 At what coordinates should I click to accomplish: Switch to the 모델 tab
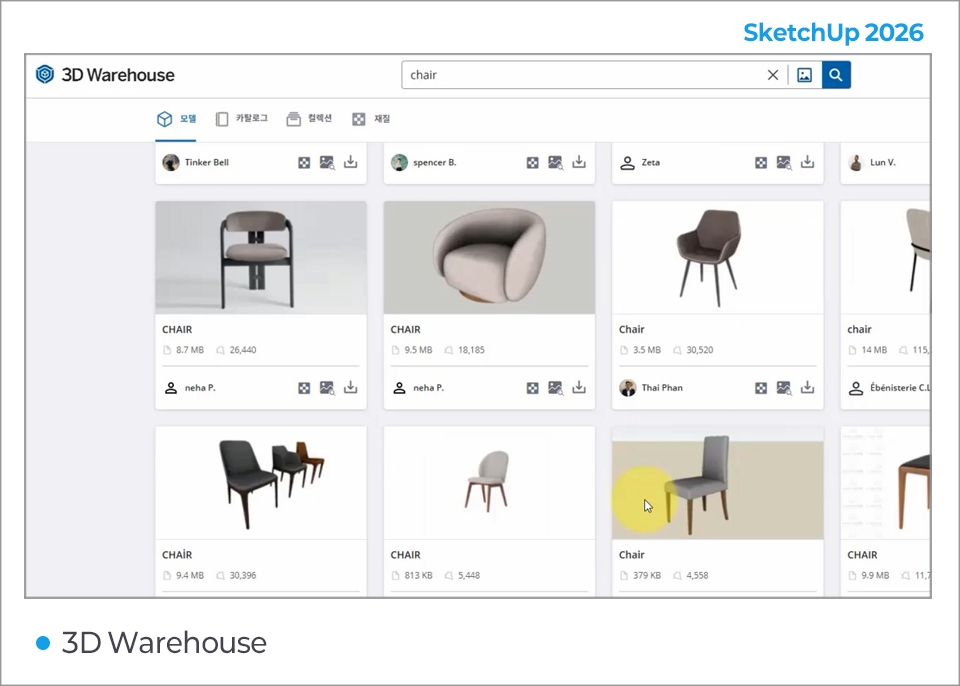tap(176, 119)
